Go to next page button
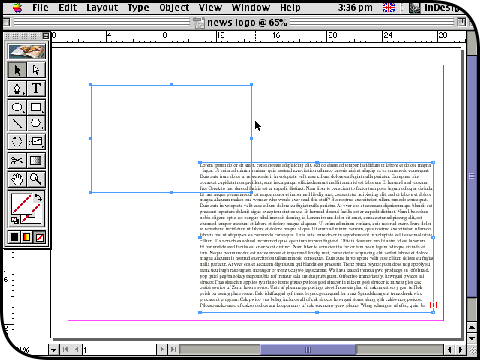Viewport: 480px width, 360px height. [162, 349]
